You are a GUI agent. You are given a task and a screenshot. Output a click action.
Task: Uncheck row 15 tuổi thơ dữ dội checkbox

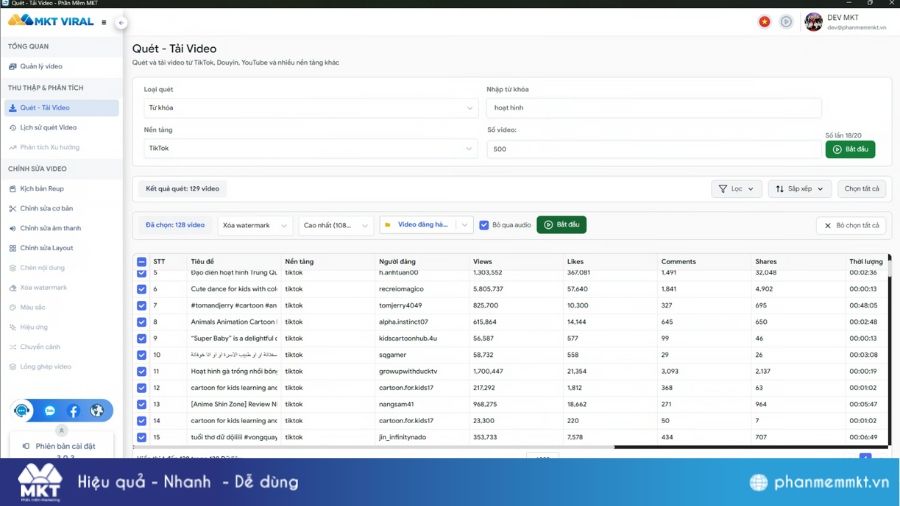(x=141, y=437)
